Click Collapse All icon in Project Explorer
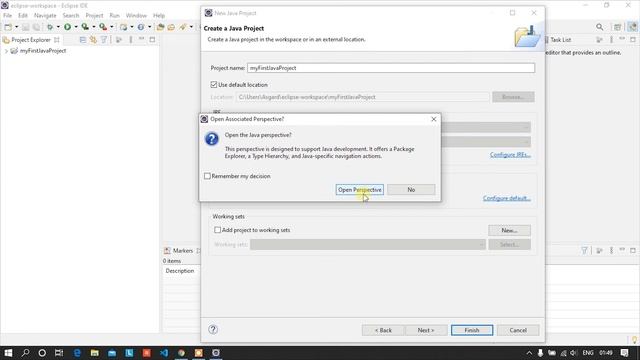This screenshot has height=360, width=640. click(83, 40)
